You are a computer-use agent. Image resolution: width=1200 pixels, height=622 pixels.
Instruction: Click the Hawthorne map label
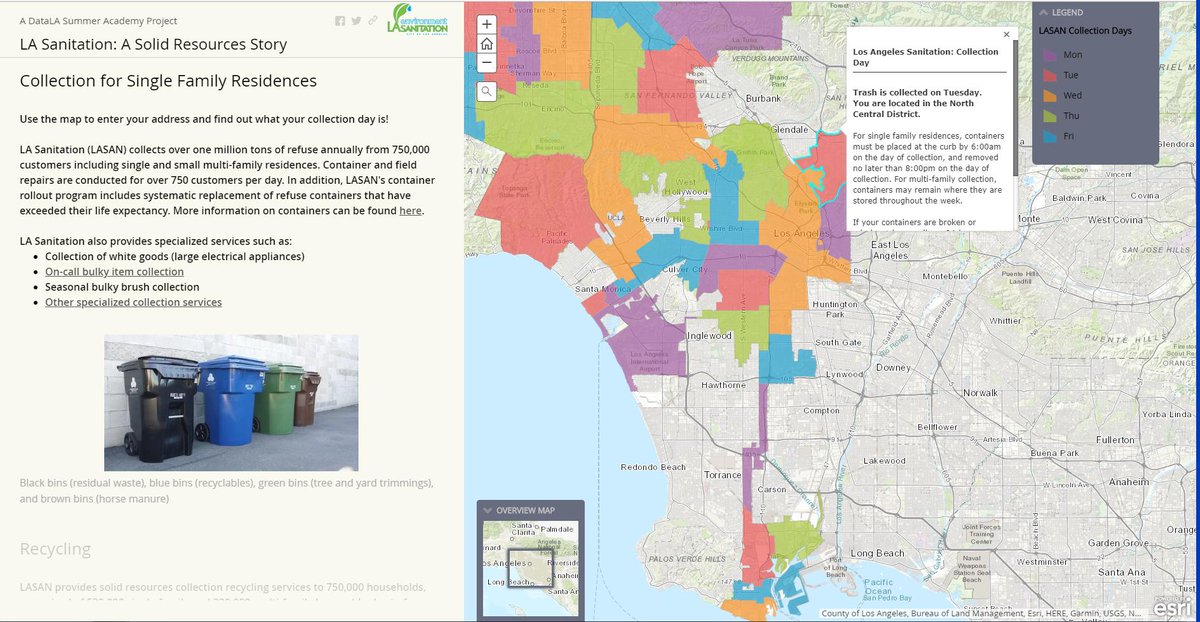722,385
